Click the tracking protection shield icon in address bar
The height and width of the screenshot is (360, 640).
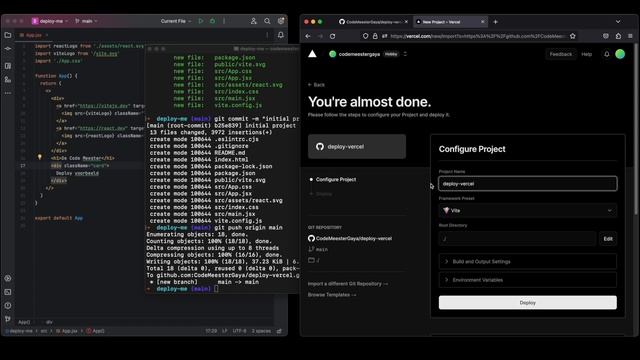point(365,36)
